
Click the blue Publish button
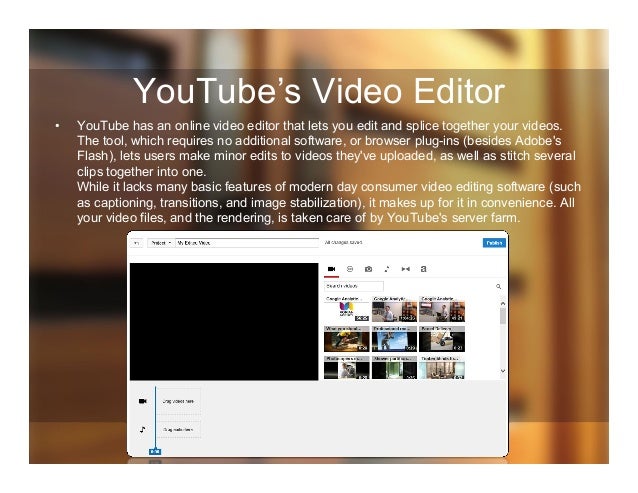[494, 243]
